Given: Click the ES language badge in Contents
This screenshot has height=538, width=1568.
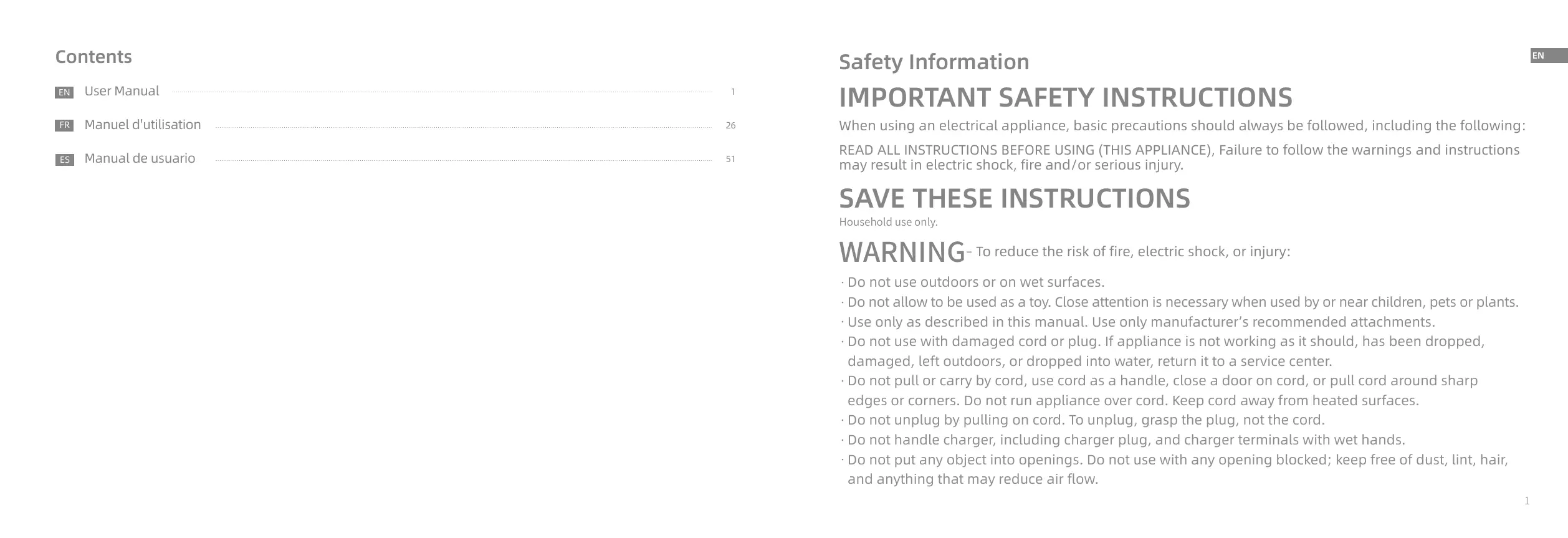Looking at the screenshot, I should coord(64,160).
